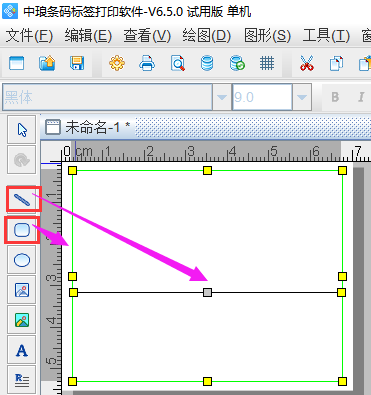Image resolution: width=371 pixels, height=395 pixels.
Task: Open document settings gear icon
Action: [x=117, y=63]
